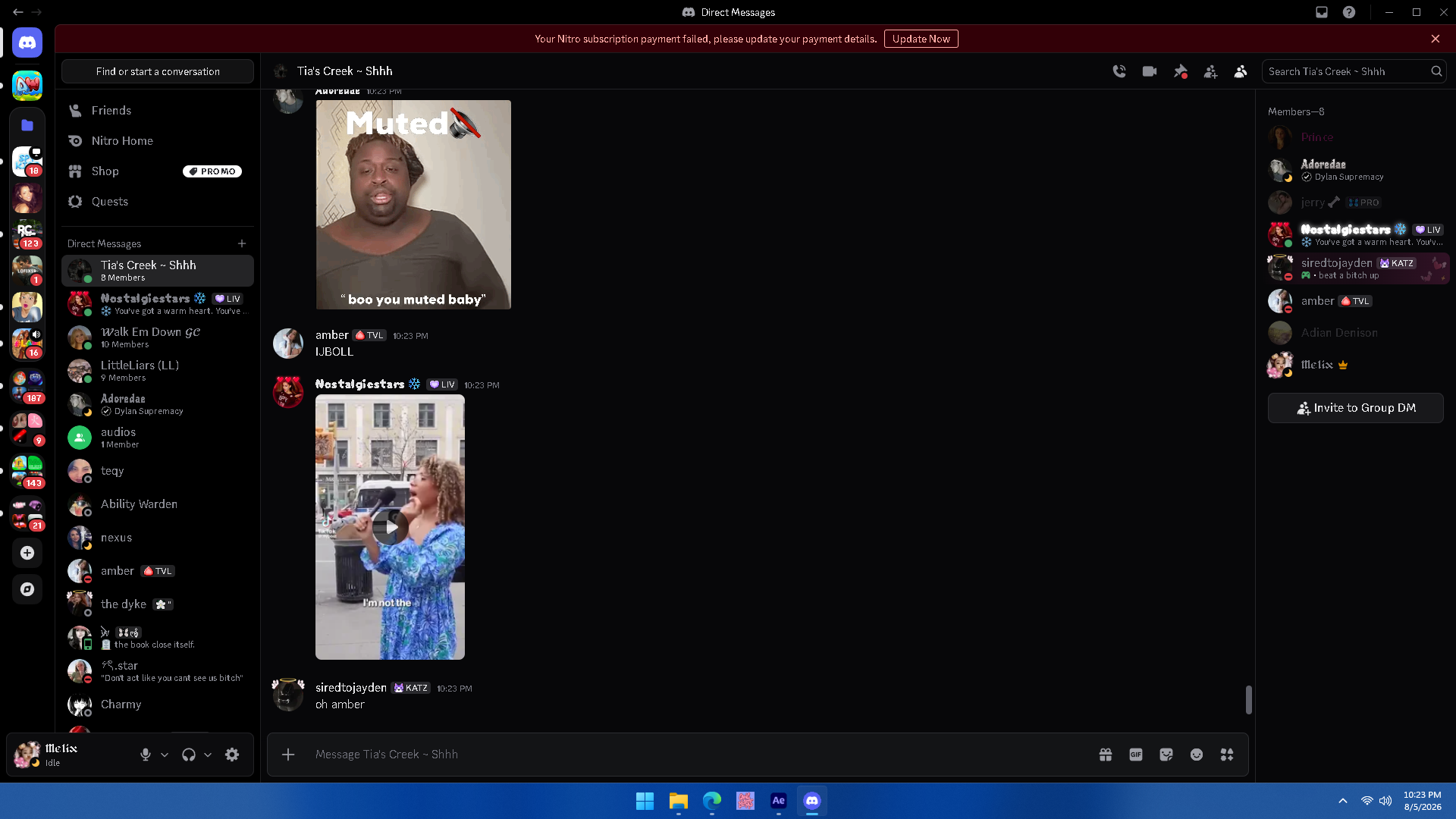Open the Quests page
The height and width of the screenshot is (819, 1456).
[157, 202]
